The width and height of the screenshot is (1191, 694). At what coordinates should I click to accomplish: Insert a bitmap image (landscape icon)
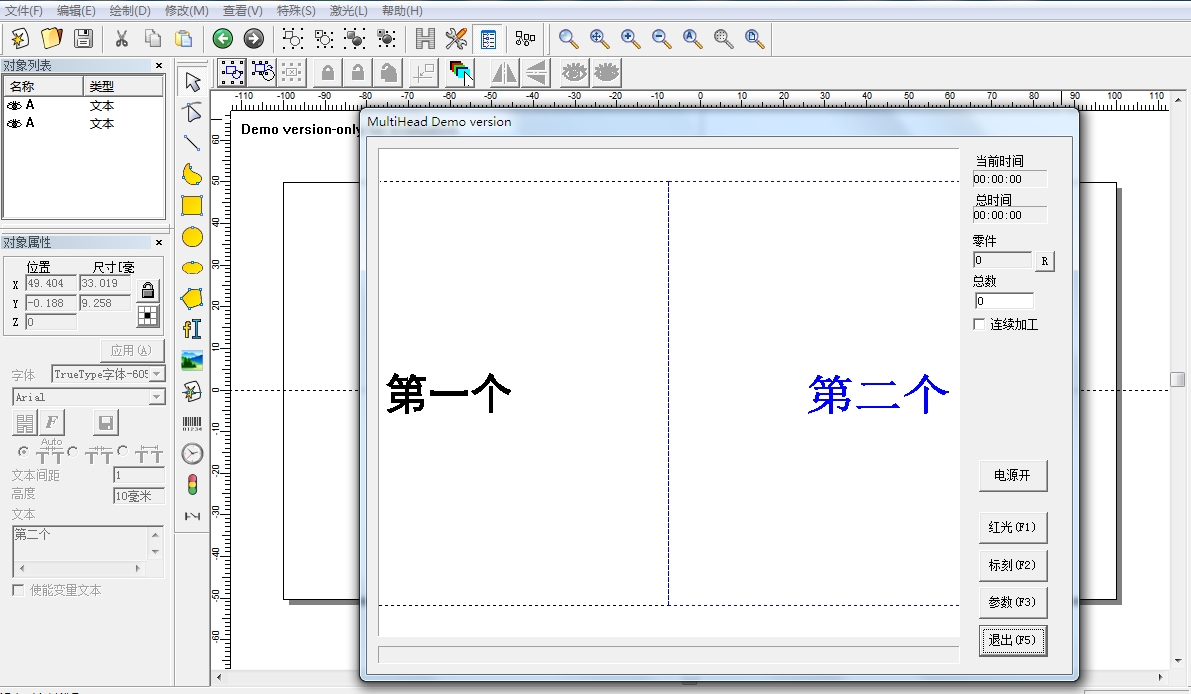tap(192, 360)
